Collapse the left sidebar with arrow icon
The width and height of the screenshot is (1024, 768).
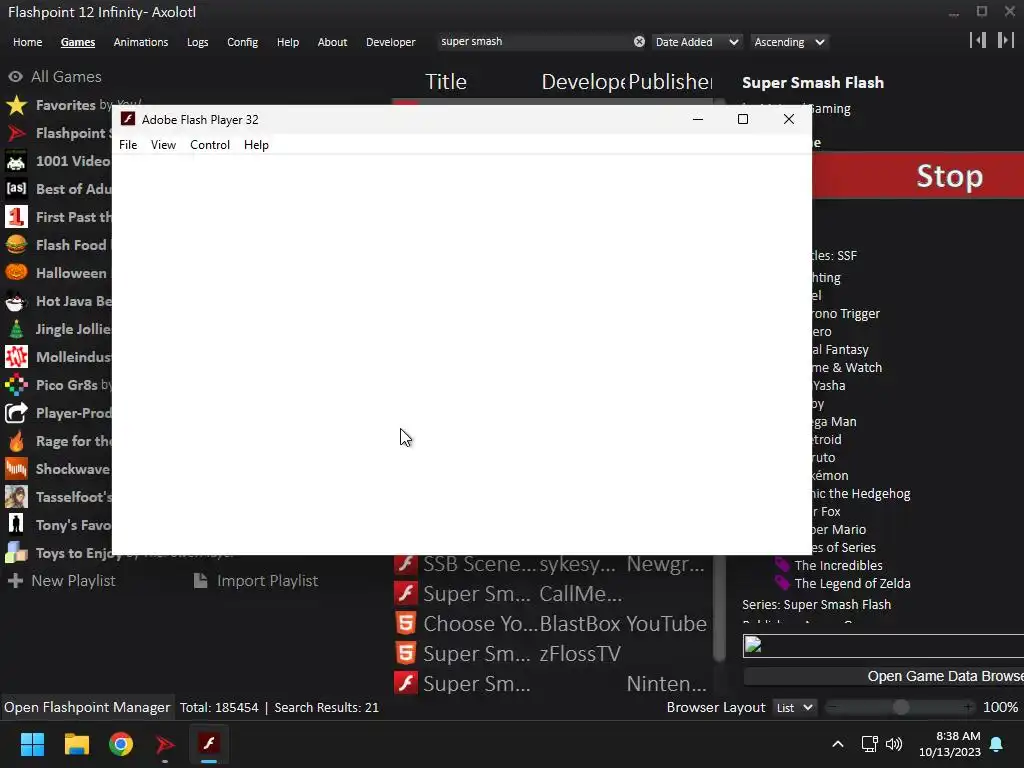pos(978,40)
